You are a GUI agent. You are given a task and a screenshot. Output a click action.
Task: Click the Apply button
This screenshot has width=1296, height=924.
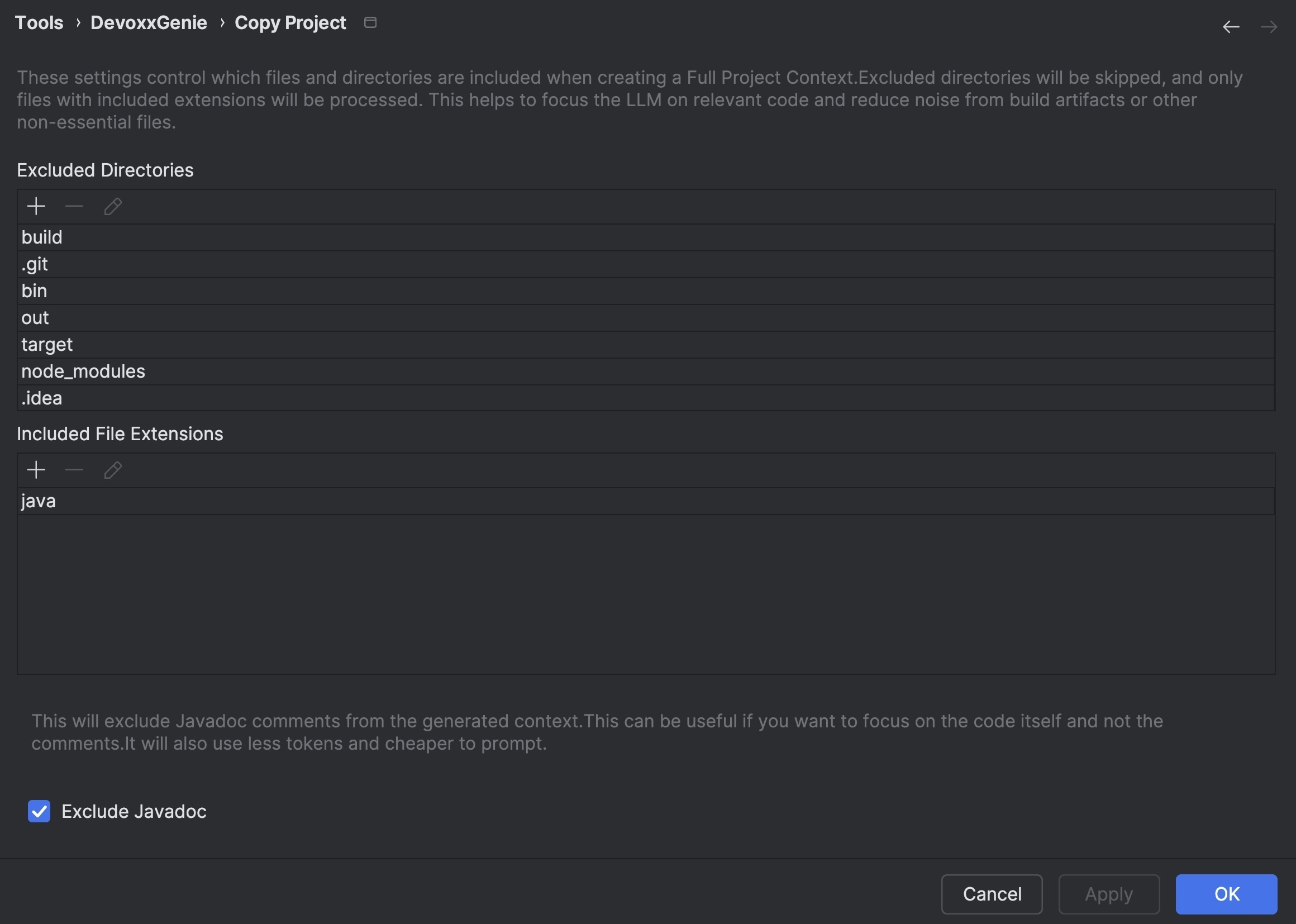1108,894
